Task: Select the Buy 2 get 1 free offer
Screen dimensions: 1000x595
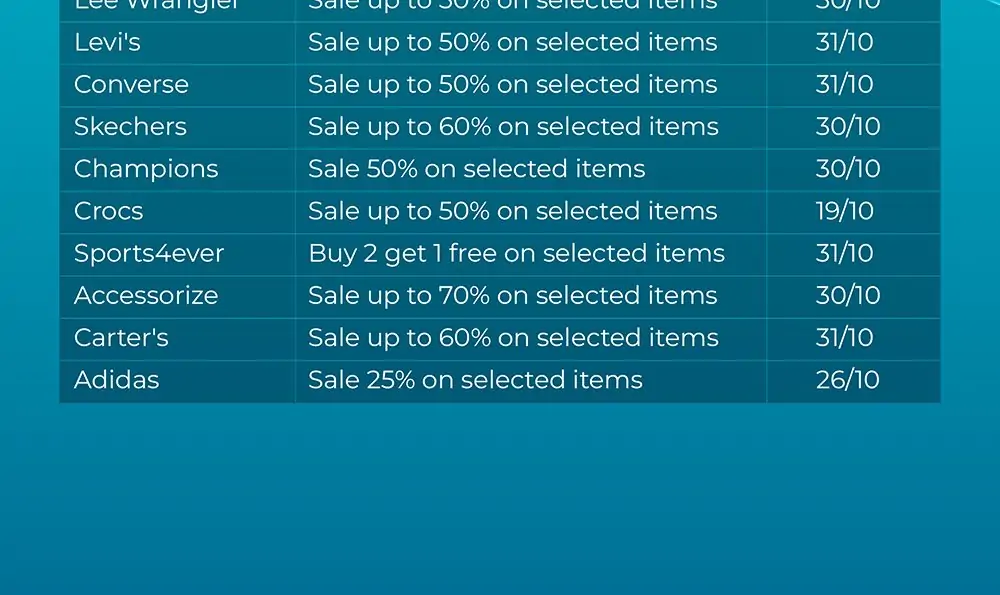Action: (517, 254)
